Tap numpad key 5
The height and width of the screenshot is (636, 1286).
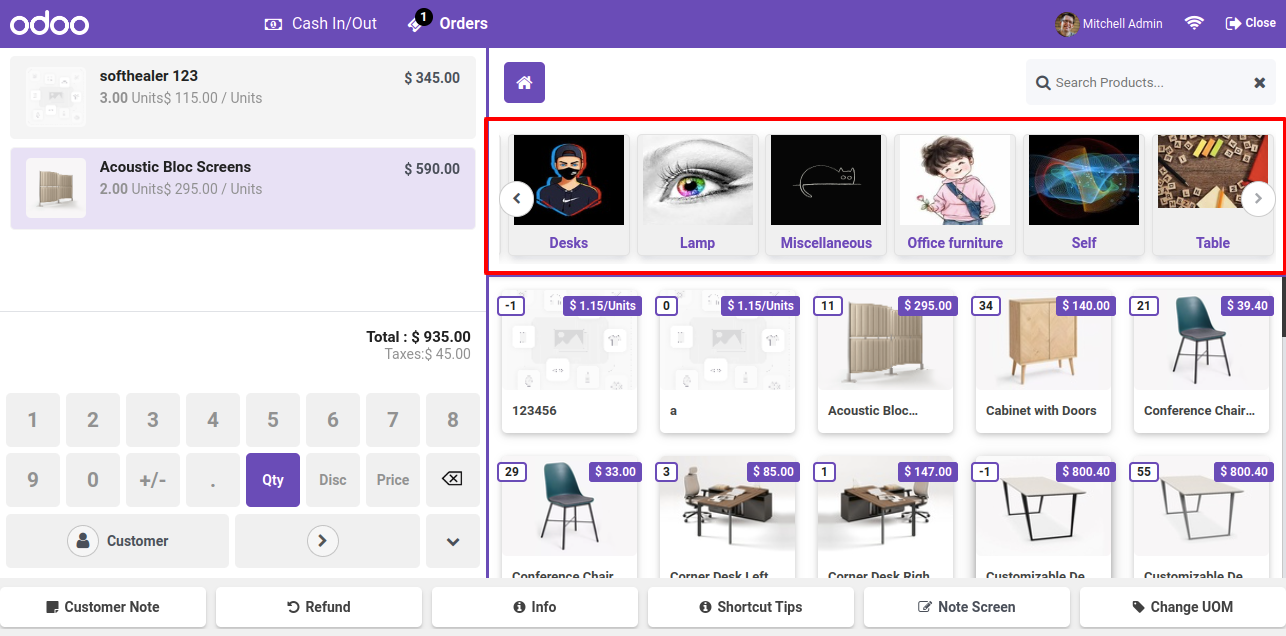point(273,420)
